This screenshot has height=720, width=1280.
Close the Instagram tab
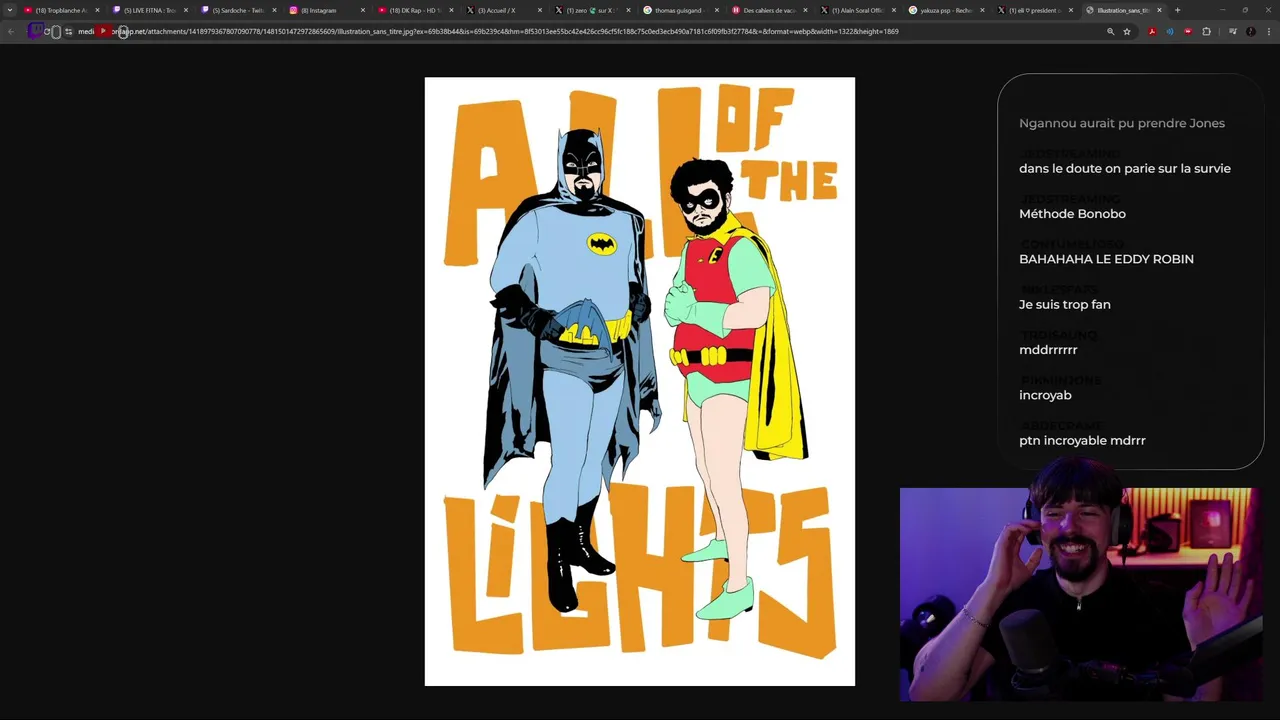[362, 10]
